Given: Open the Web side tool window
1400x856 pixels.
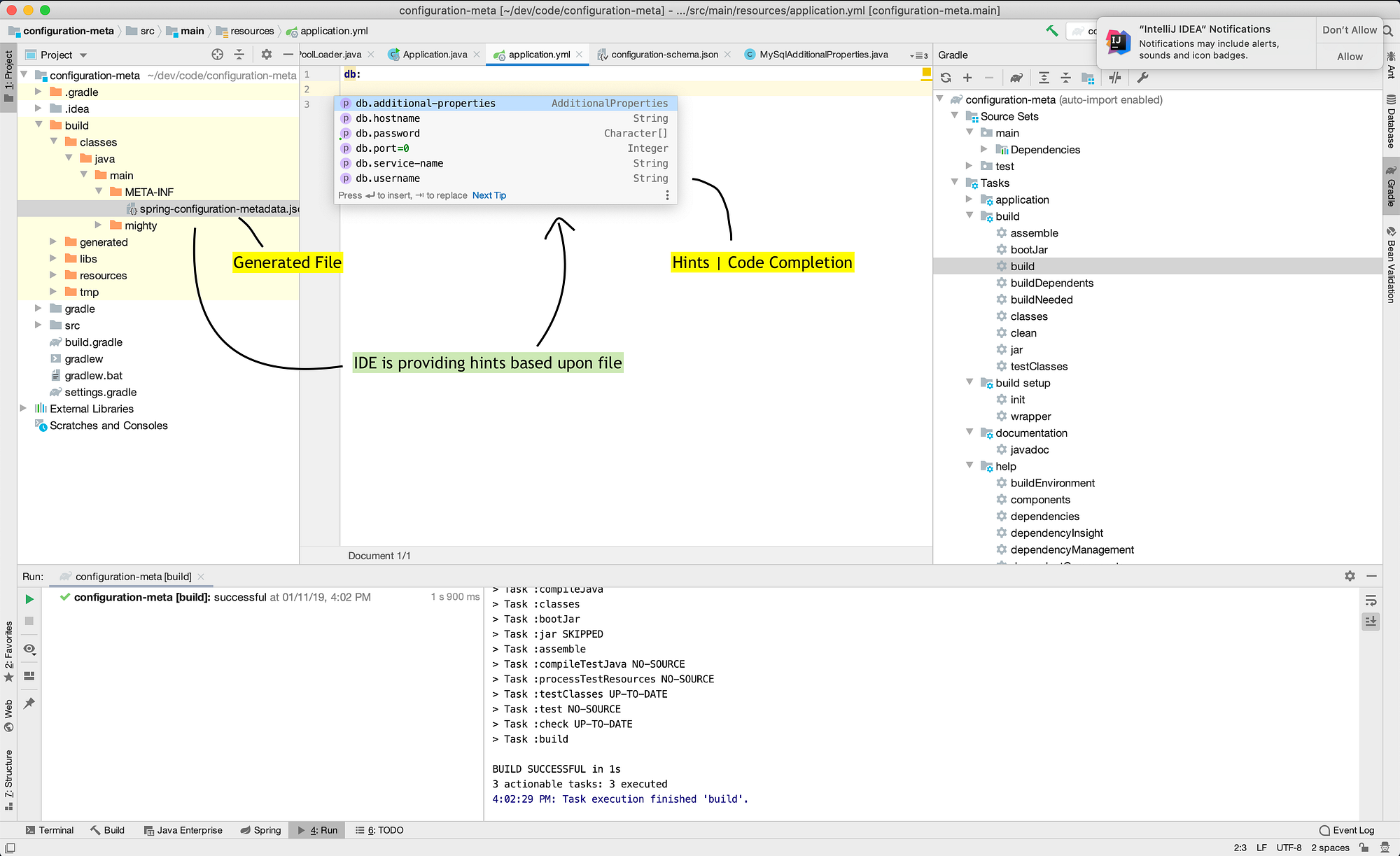Looking at the screenshot, I should click(x=8, y=715).
